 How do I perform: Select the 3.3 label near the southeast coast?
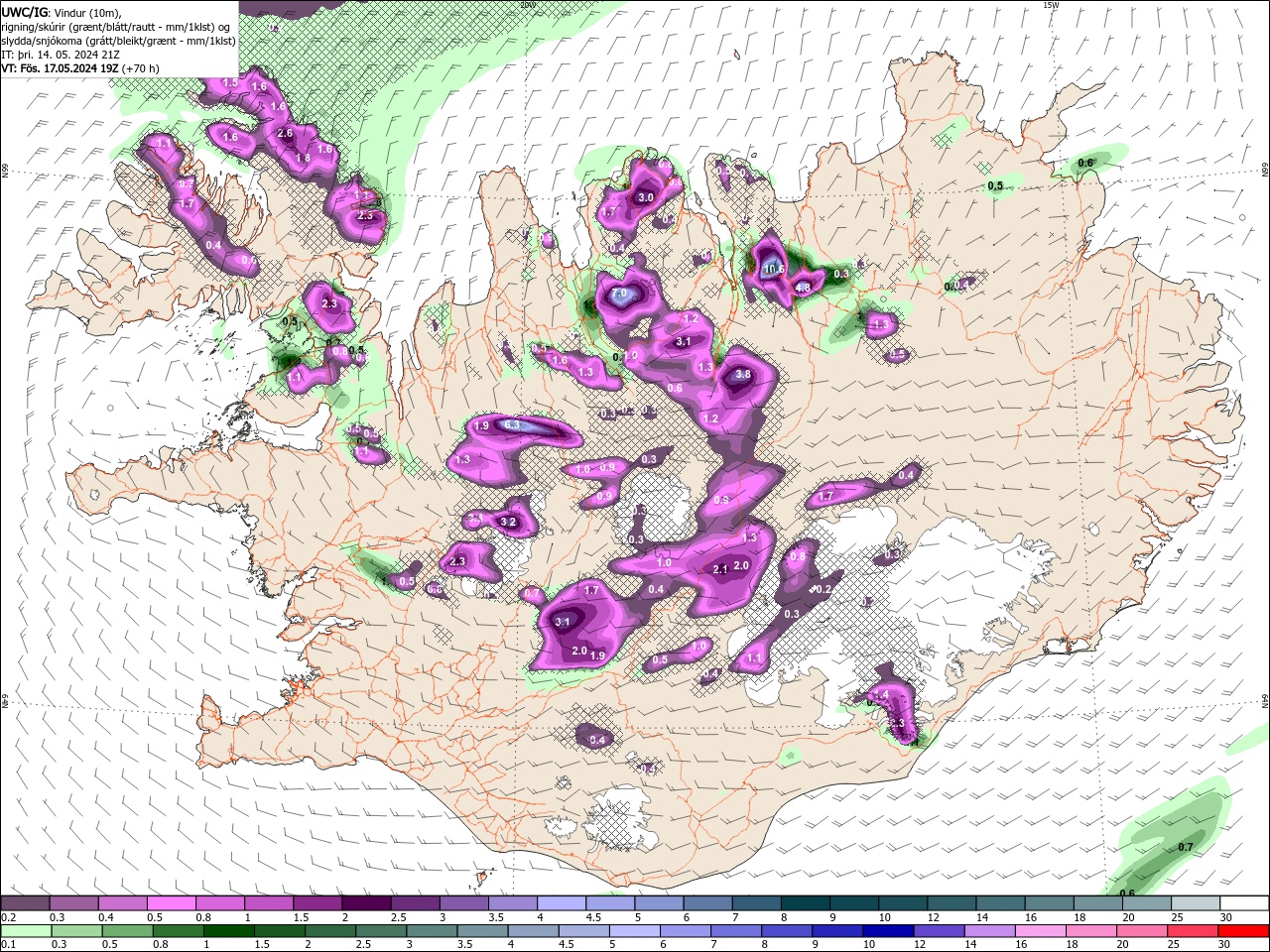[x=897, y=723]
